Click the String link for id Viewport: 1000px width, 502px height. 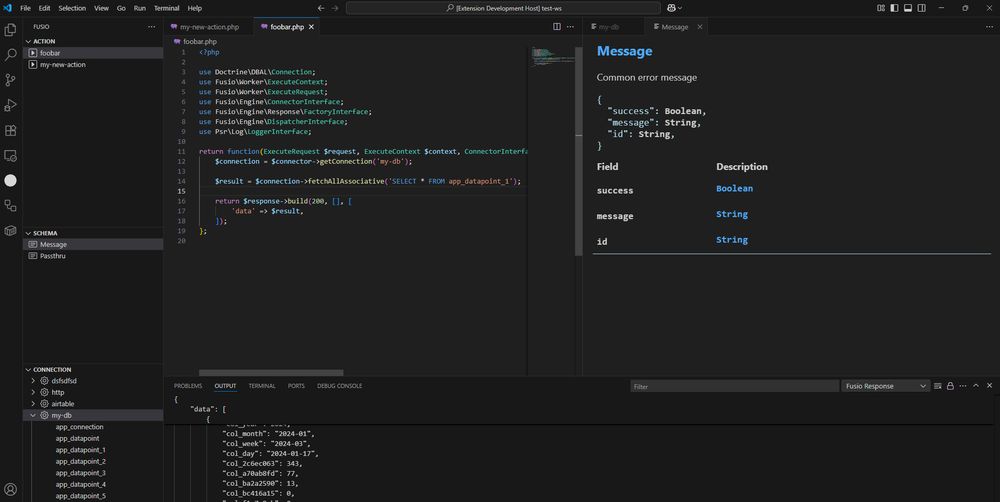coord(732,240)
